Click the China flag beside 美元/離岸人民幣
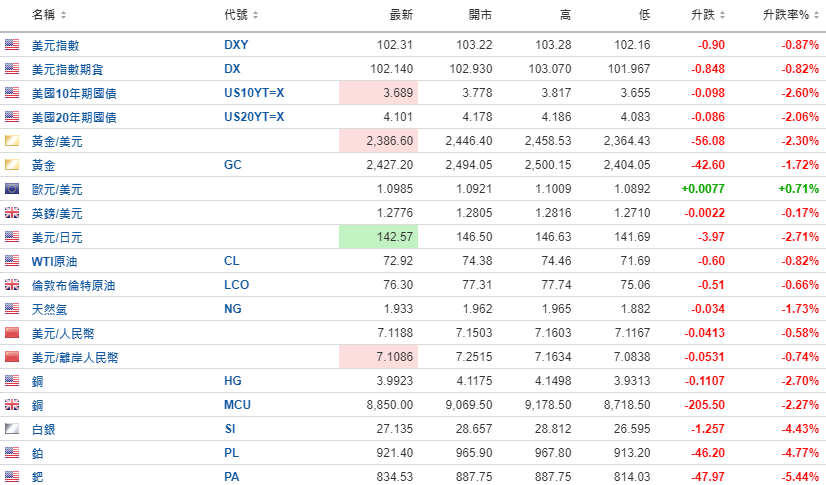The image size is (826, 485). [12, 357]
